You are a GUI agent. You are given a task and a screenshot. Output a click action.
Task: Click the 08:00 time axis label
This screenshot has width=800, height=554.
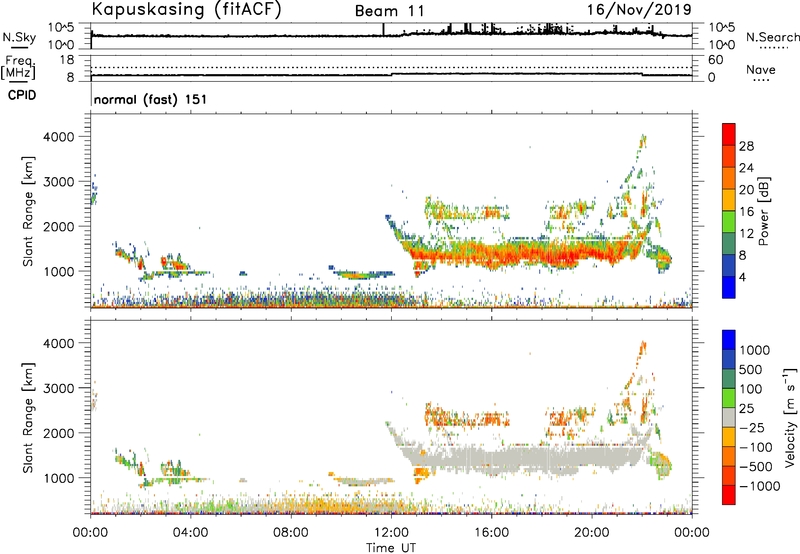click(291, 533)
